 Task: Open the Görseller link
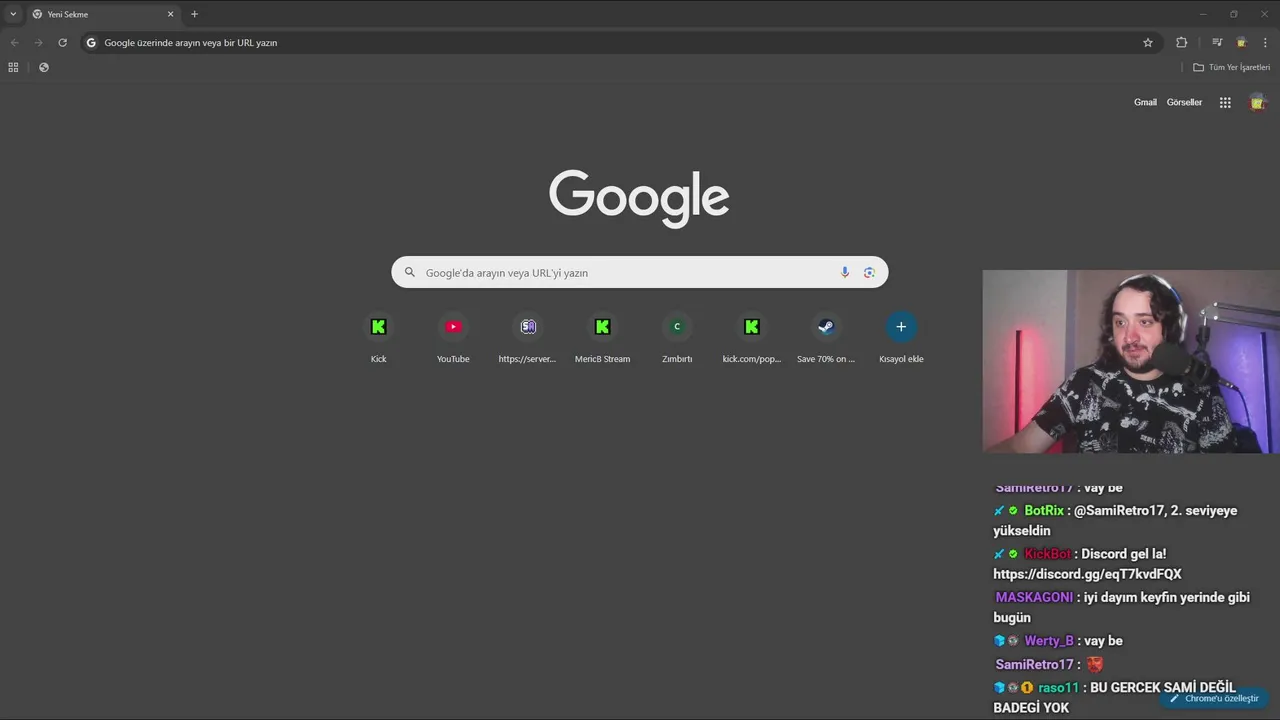tap(1184, 102)
